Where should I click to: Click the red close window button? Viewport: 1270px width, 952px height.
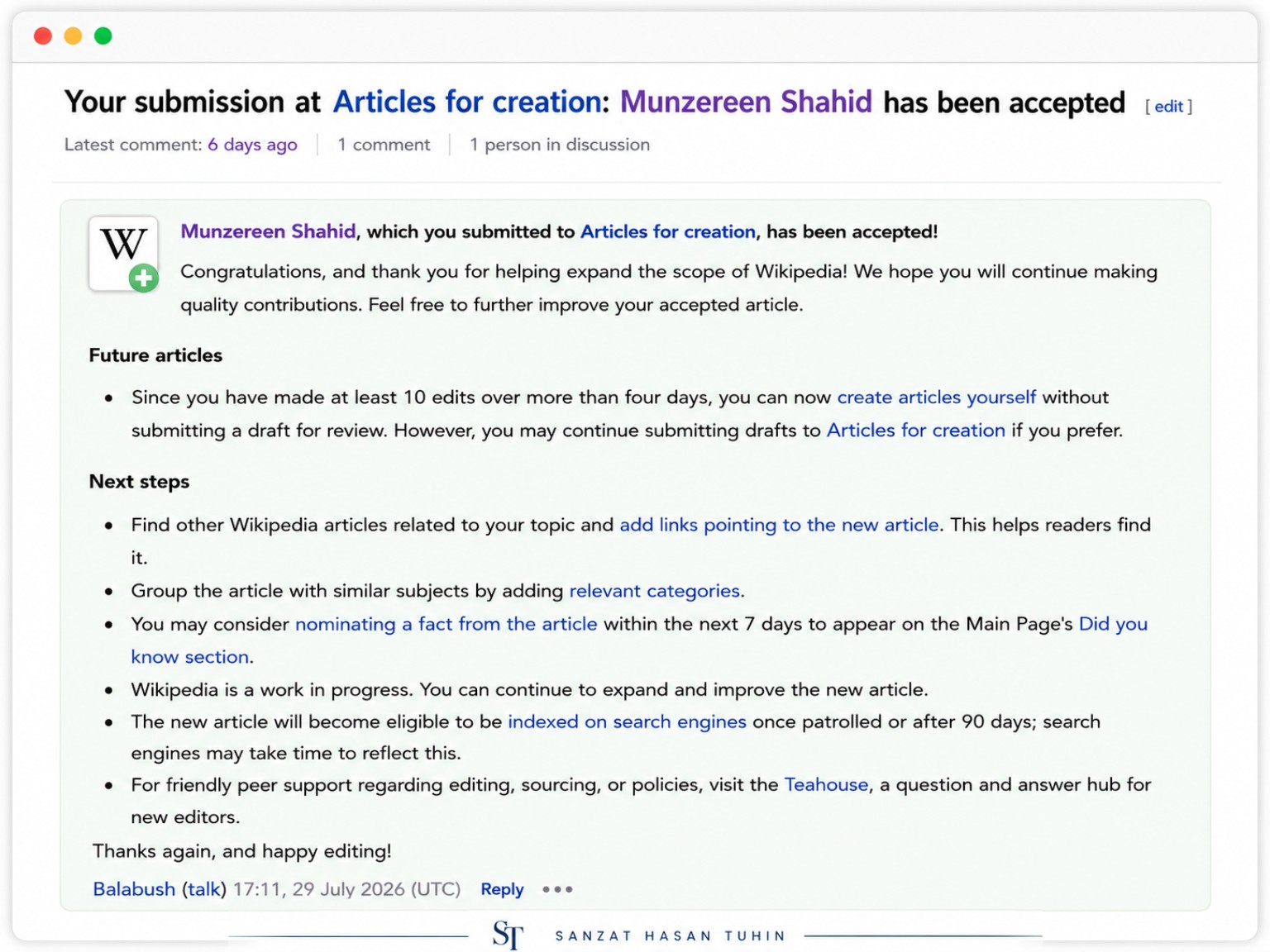tap(43, 36)
